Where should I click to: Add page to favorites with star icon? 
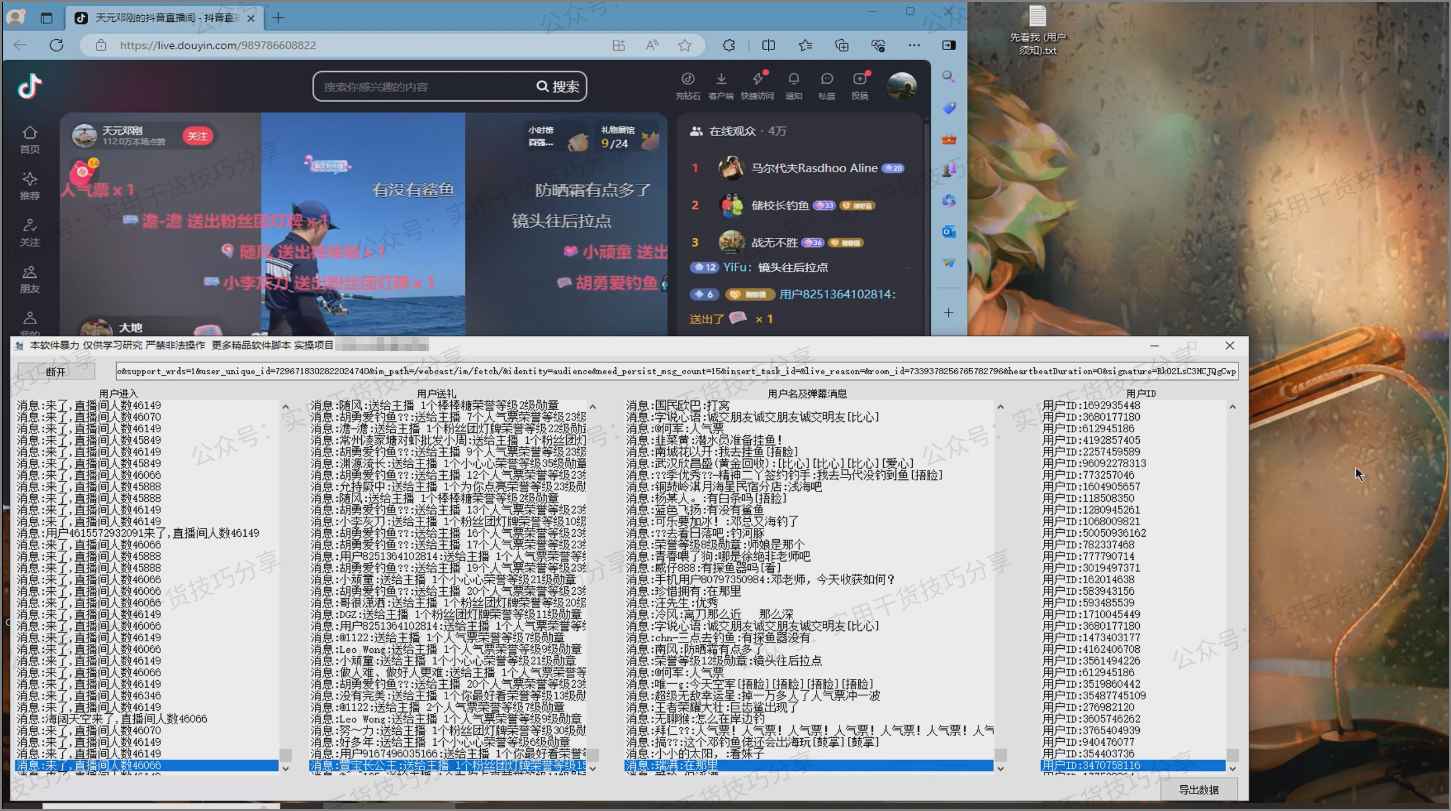tap(684, 45)
